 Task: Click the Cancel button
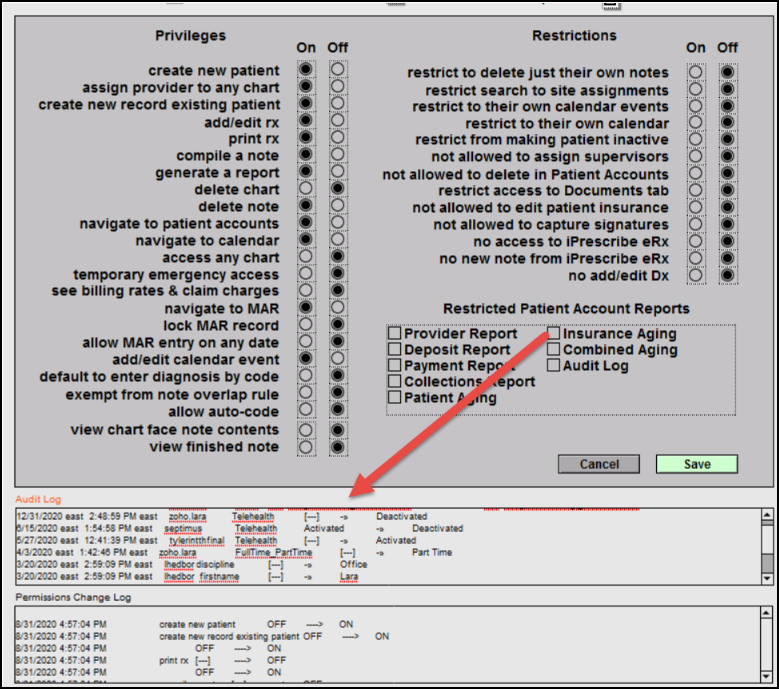tap(599, 464)
